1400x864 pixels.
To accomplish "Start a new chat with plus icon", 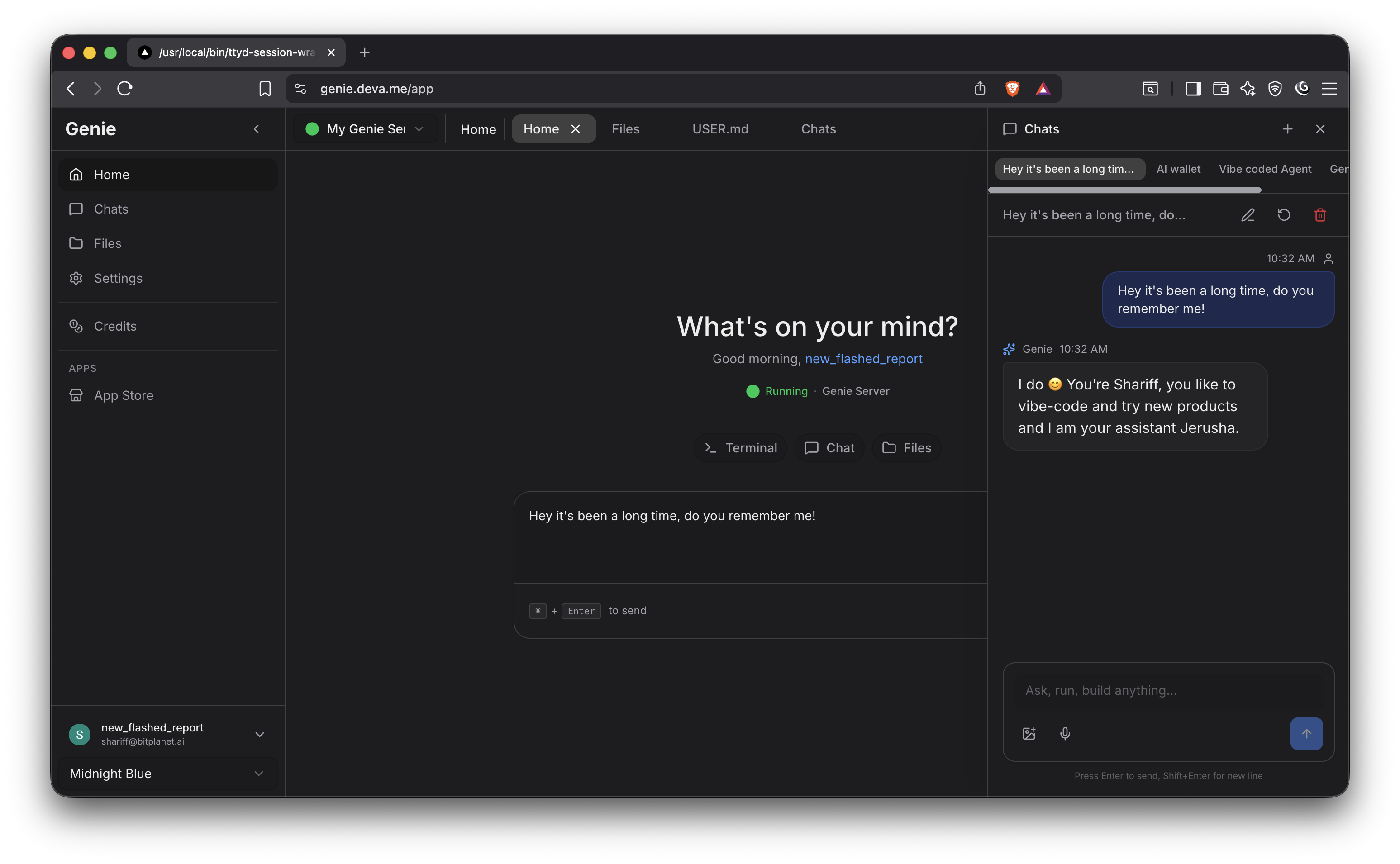I will [x=1287, y=129].
